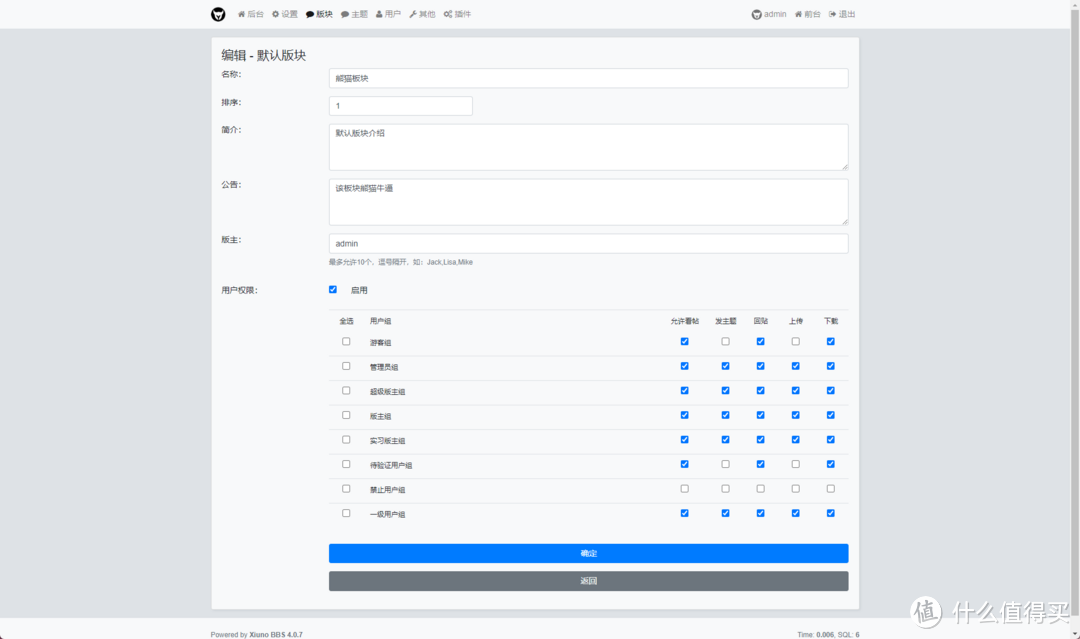
Task: Open 其他 wrench menu item
Action: [x=413, y=14]
